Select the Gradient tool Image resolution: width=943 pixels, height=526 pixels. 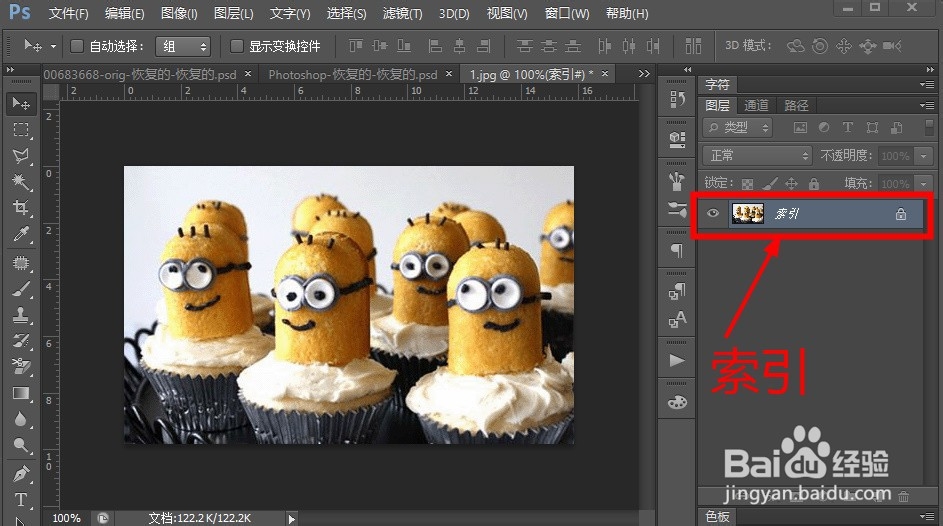[x=21, y=393]
